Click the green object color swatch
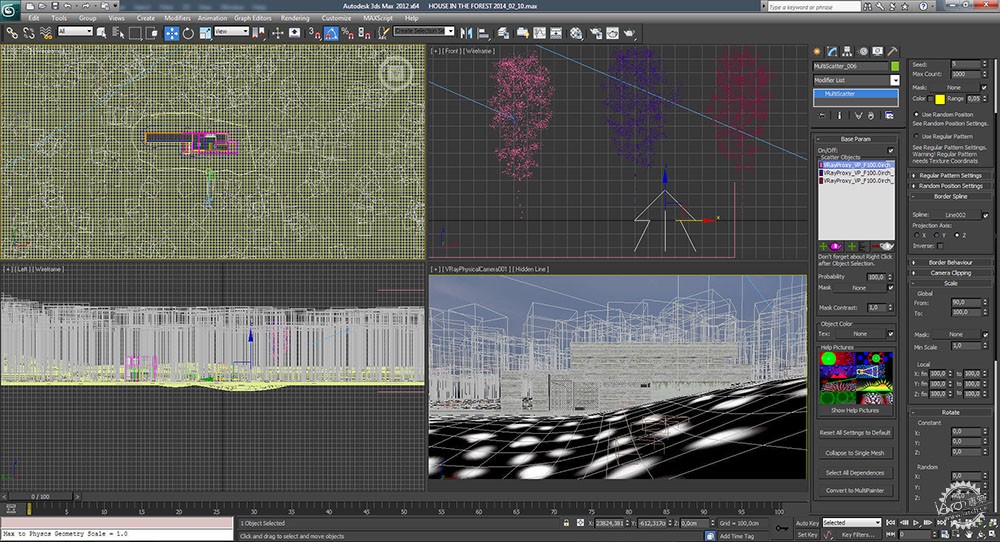 tap(895, 66)
